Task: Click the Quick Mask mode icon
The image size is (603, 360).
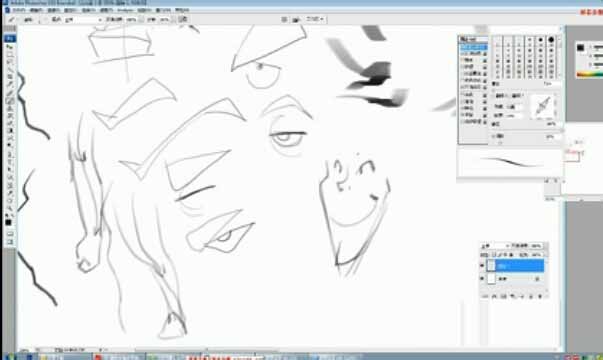Action: 10,233
